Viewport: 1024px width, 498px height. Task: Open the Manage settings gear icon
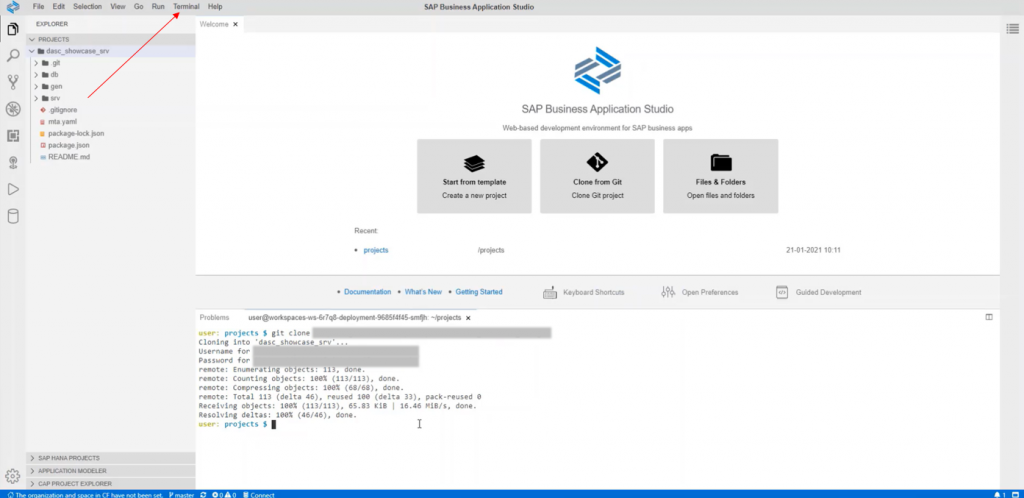(12, 476)
